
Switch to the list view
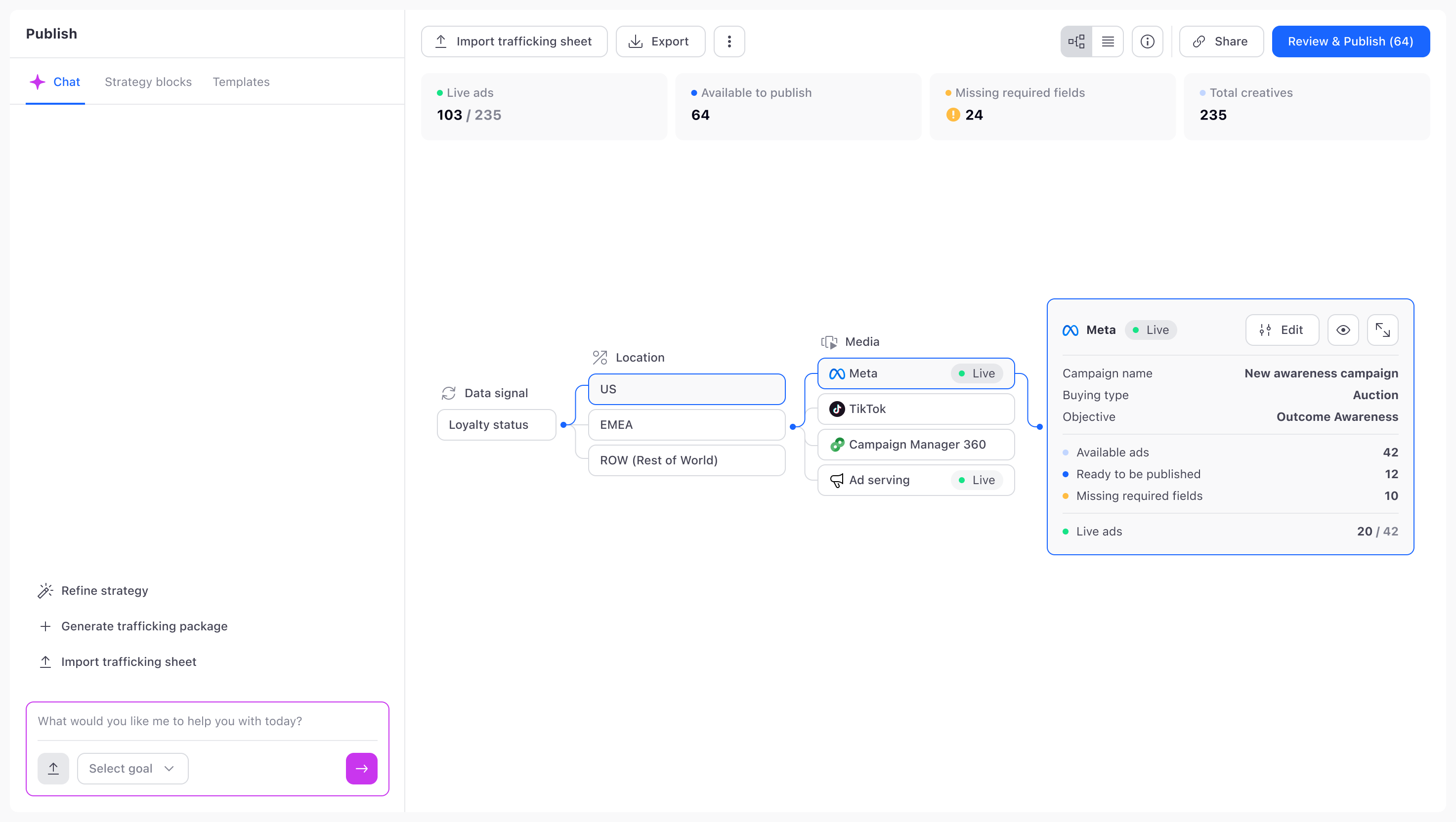pos(1108,41)
